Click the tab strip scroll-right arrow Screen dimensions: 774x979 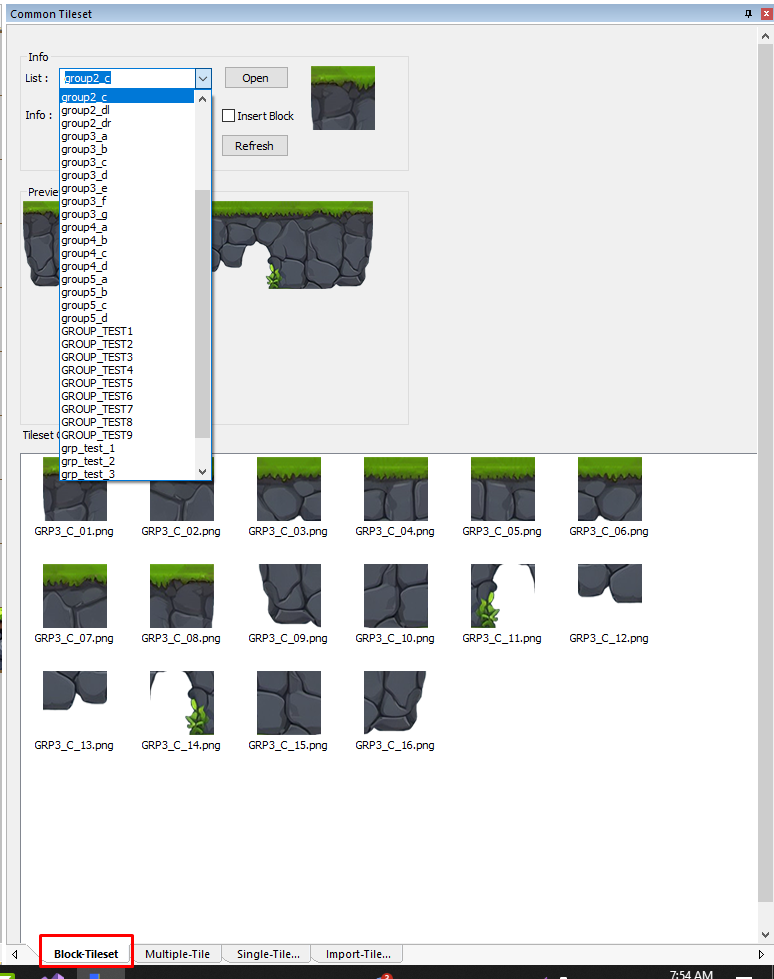(762, 954)
